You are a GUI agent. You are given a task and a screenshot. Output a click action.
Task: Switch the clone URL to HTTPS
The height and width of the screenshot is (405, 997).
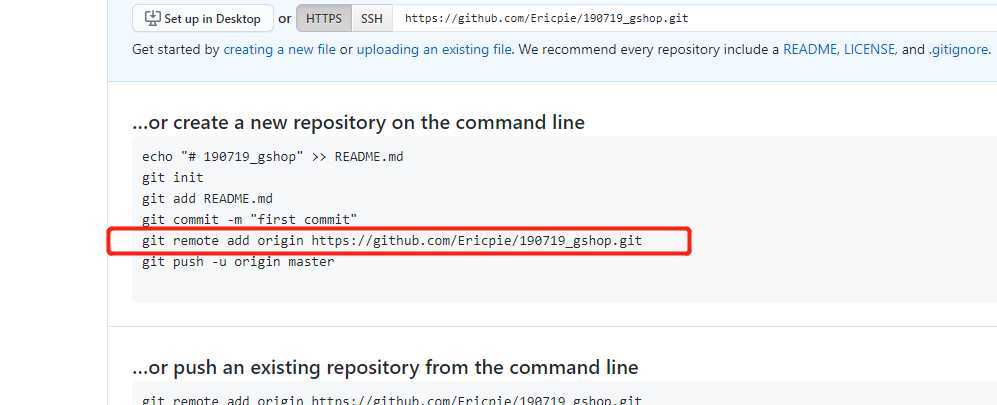[x=324, y=18]
